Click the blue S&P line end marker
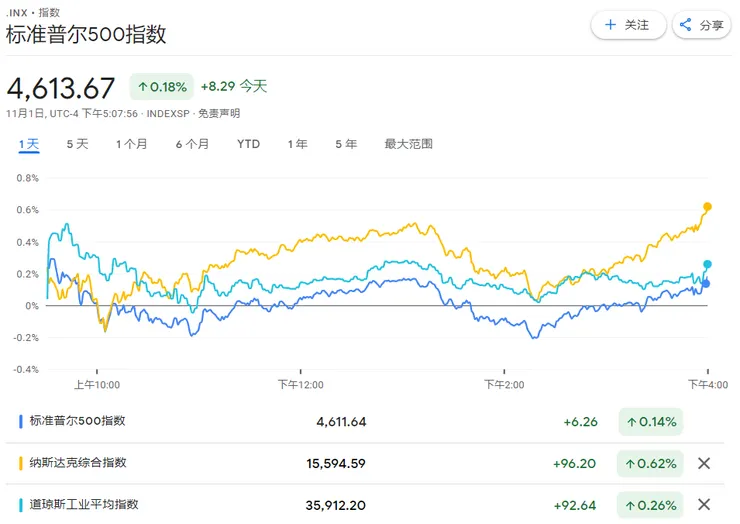740x524 pixels. (706, 284)
